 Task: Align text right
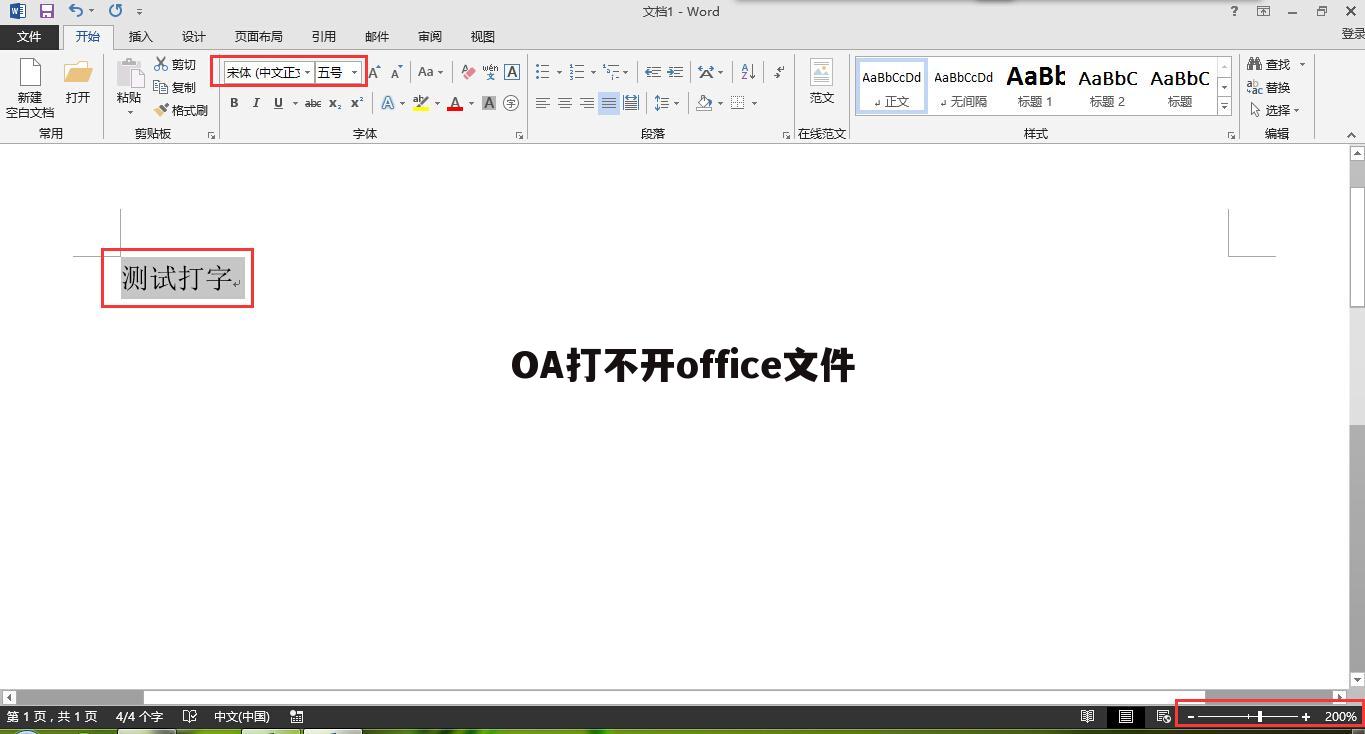point(587,103)
